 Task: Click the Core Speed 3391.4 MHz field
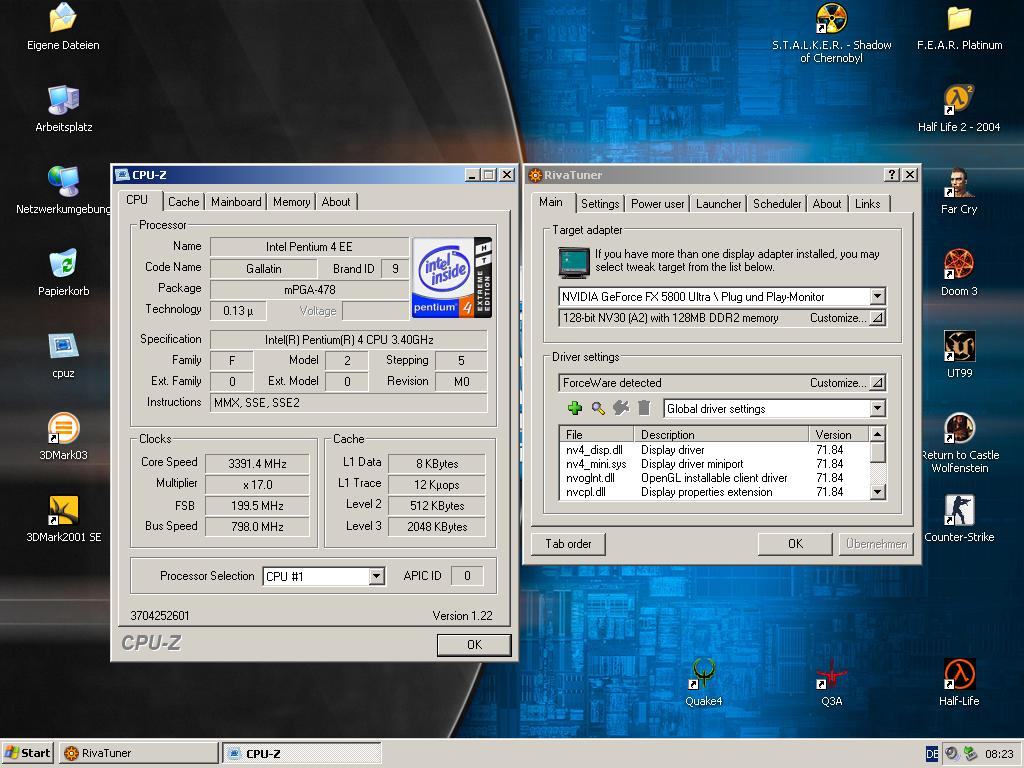(257, 464)
